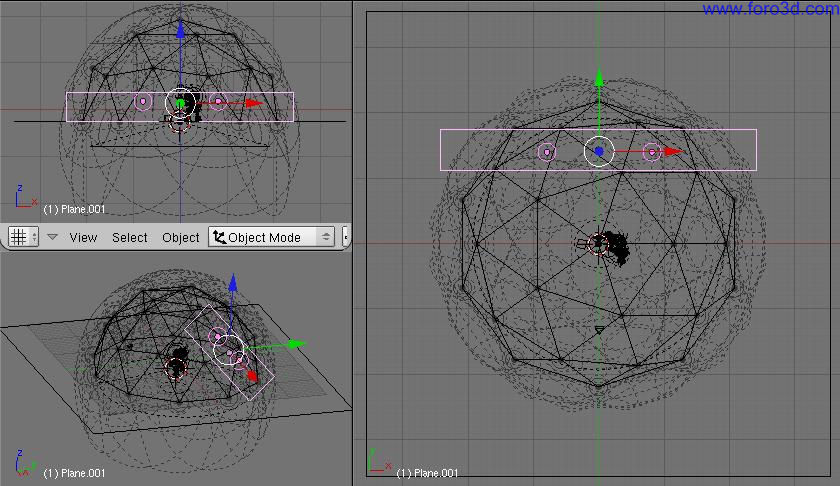This screenshot has height=486, width=840.
Task: Click the red X-axis arrow in the top view
Action: 673,152
